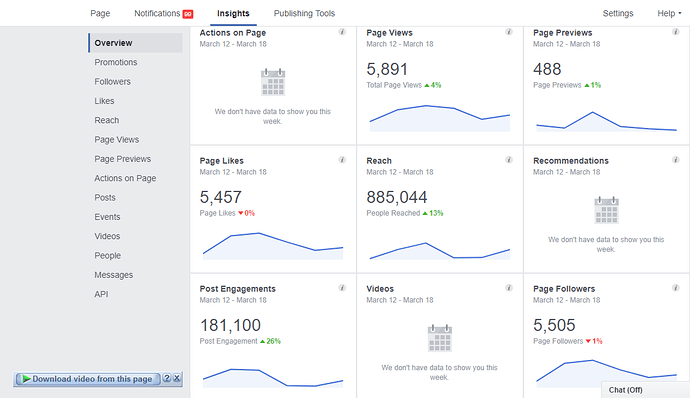
Task: Open the Page tab
Action: tap(100, 13)
